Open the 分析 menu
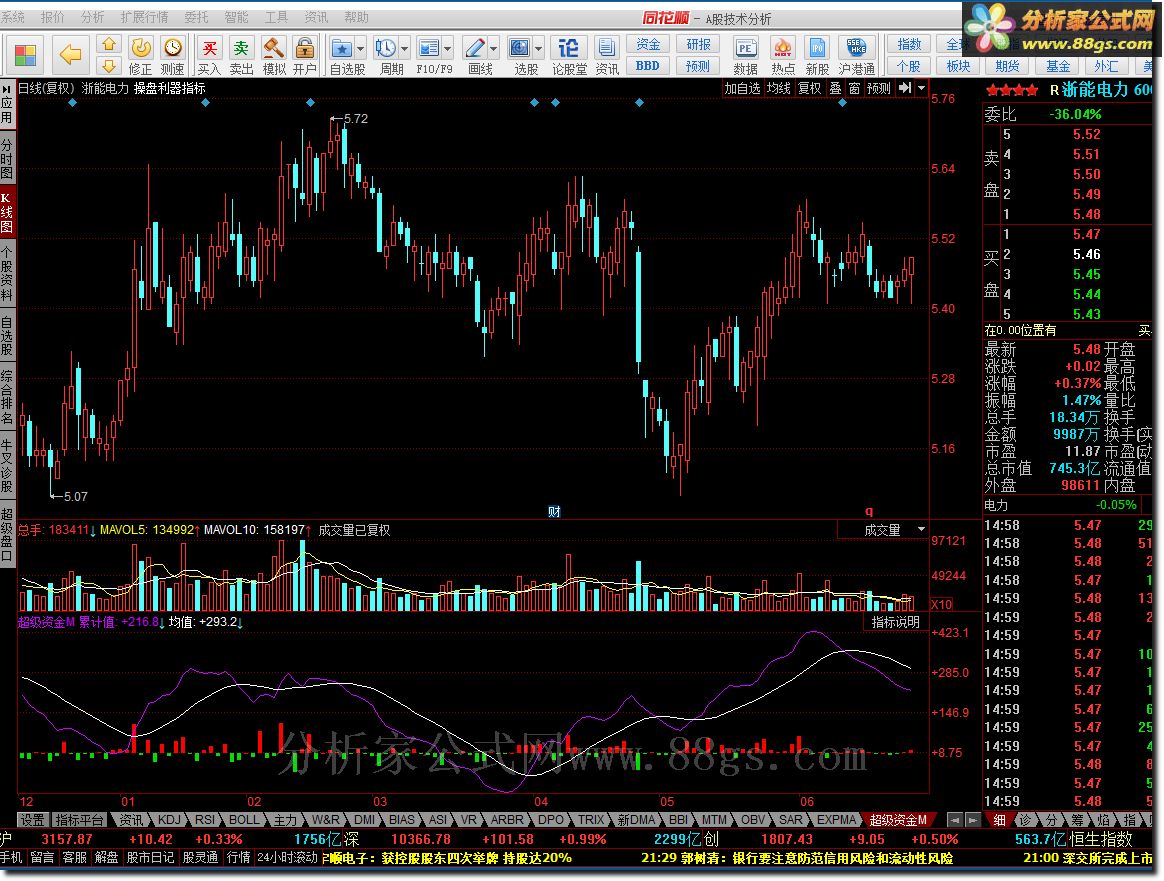1164x881 pixels. click(93, 17)
